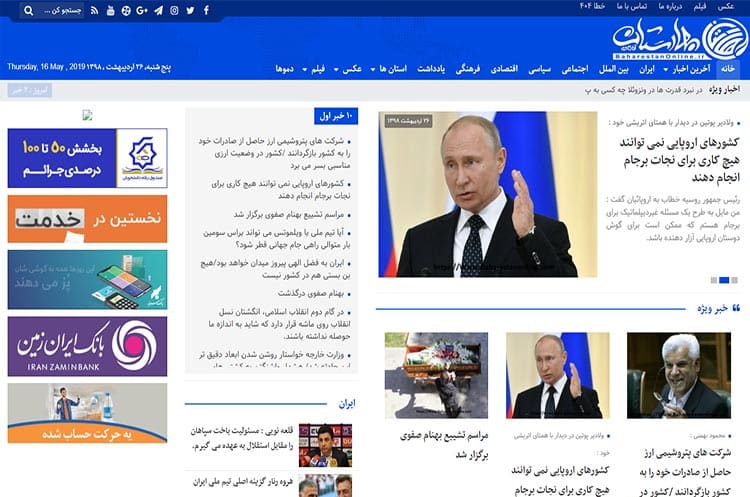Viewport: 750px width, 497px height.
Task: Open the small Putin thumbnail under خبر ویژه
Action: tap(558, 376)
